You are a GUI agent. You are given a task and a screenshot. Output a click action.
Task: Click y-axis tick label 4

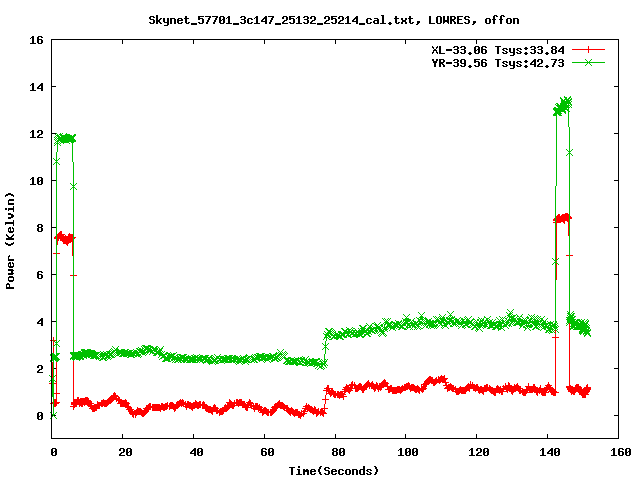(x=40, y=322)
